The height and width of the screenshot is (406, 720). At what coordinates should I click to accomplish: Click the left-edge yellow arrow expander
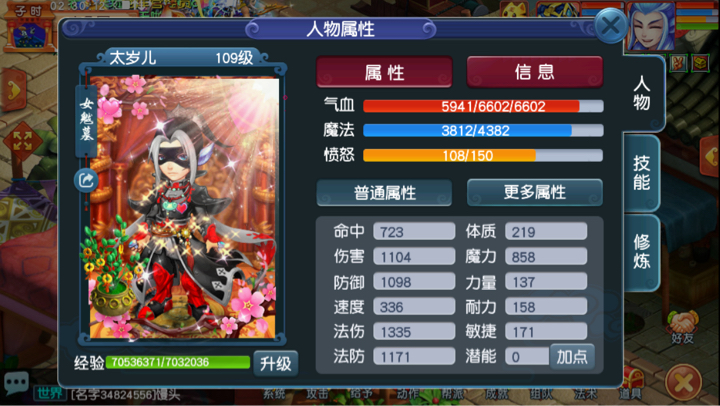(x=14, y=89)
